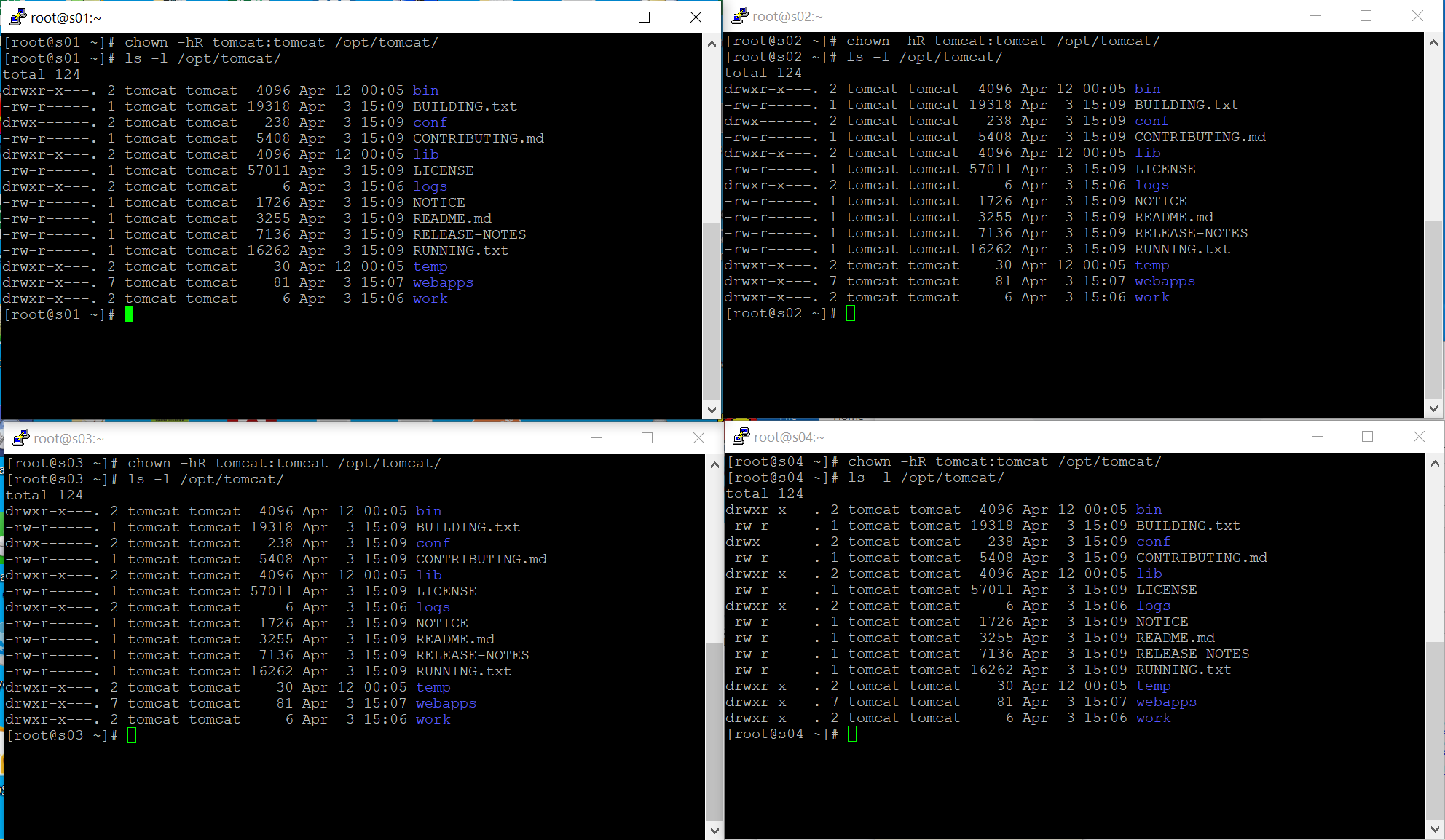Click scroll up arrow in s02 terminal
The image size is (1445, 840).
(x=1433, y=43)
